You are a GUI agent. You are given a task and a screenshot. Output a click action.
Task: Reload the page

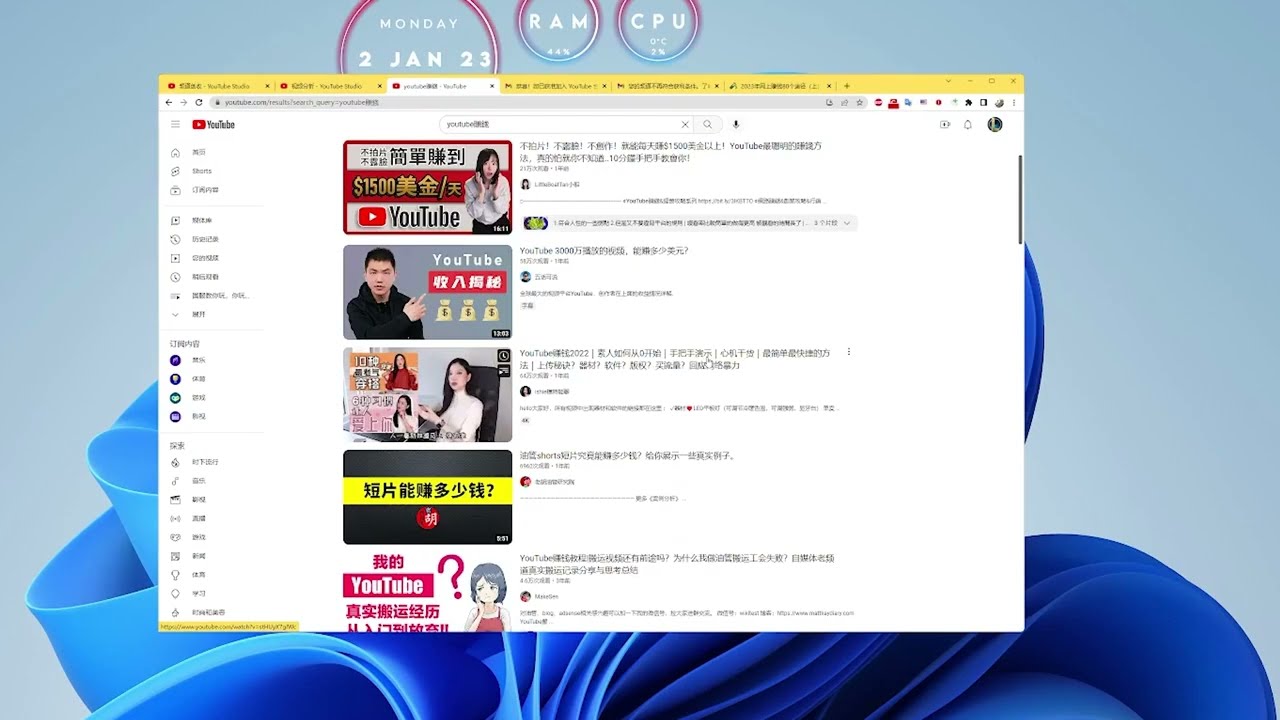[x=198, y=102]
